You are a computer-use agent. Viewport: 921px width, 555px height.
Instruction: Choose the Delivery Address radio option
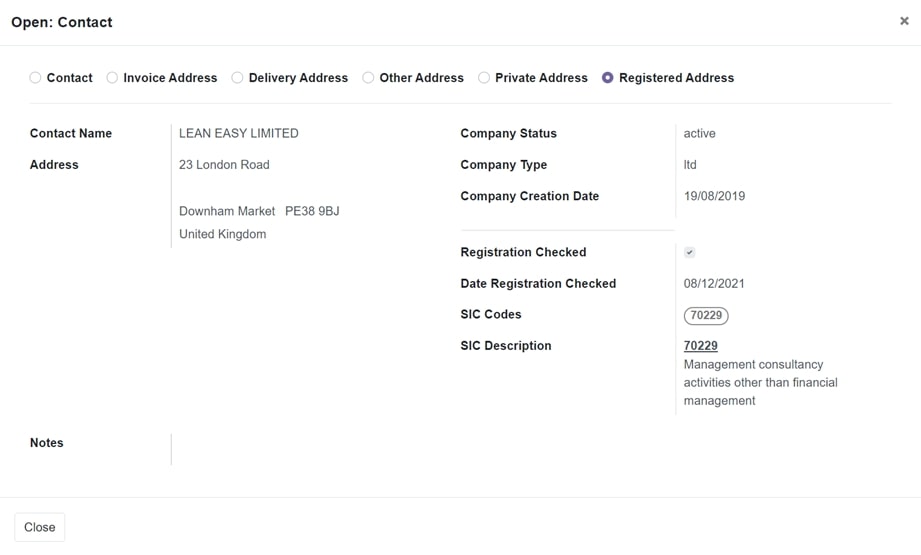tap(237, 78)
